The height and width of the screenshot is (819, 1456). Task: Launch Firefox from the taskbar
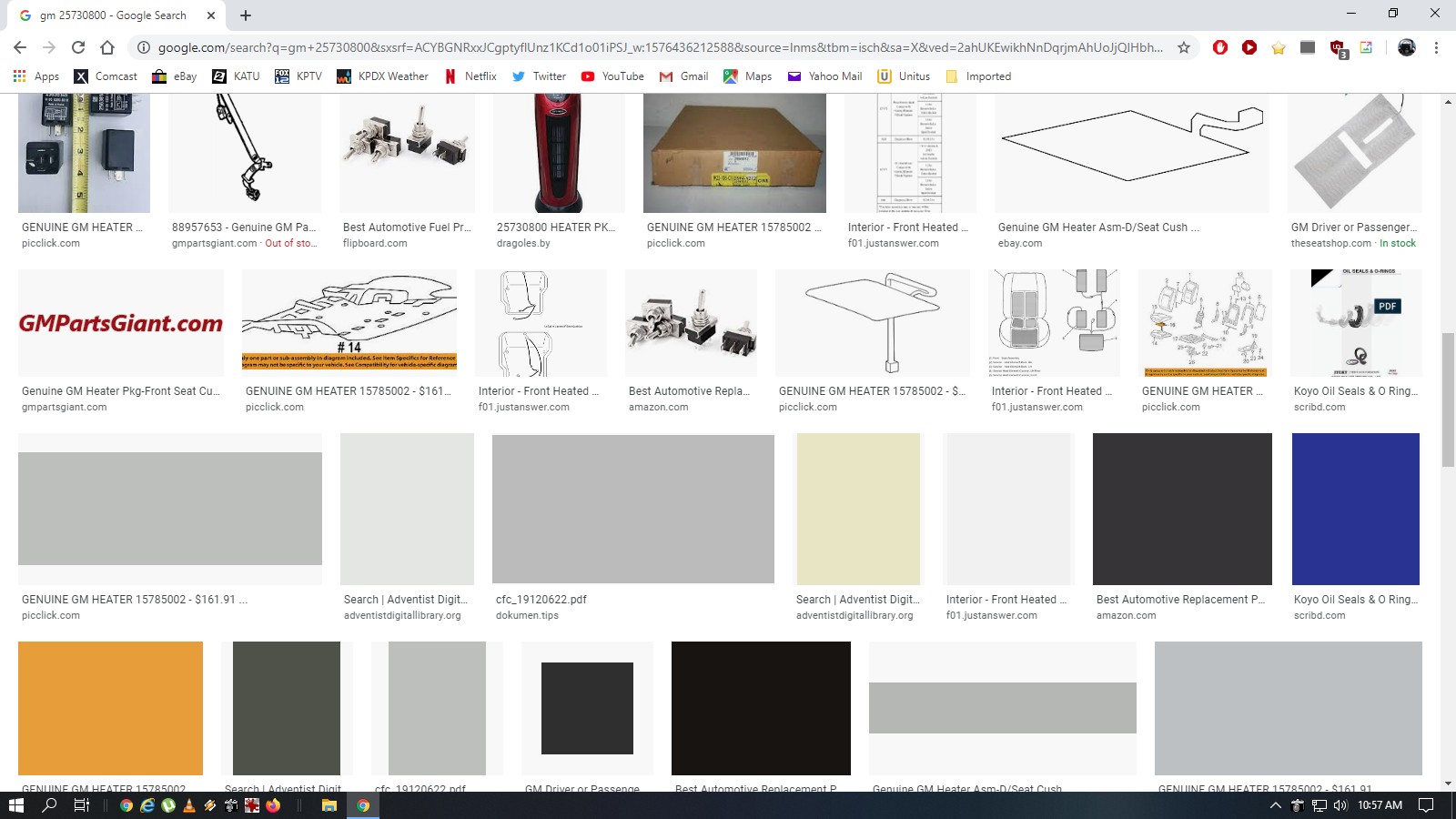[x=273, y=805]
